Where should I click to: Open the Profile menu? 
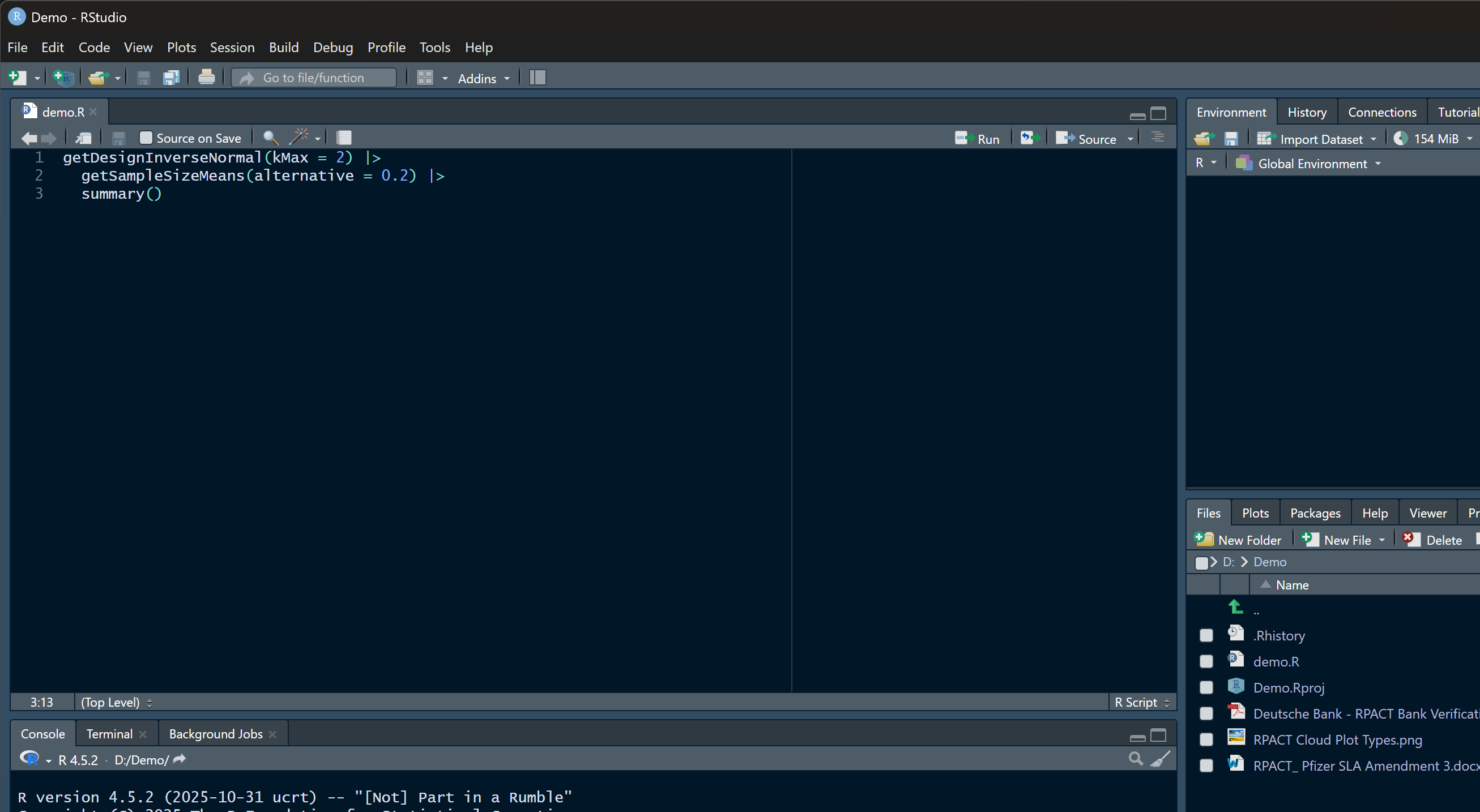[386, 47]
